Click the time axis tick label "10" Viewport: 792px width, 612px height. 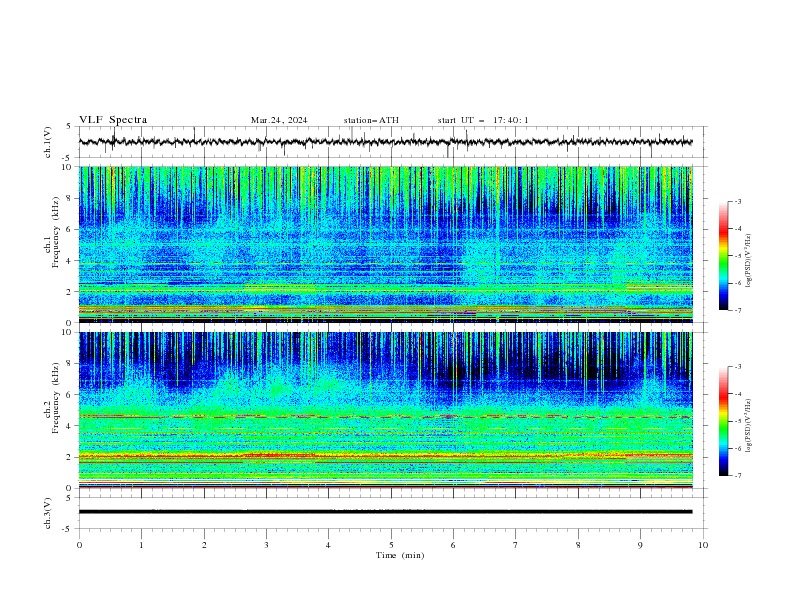(703, 545)
